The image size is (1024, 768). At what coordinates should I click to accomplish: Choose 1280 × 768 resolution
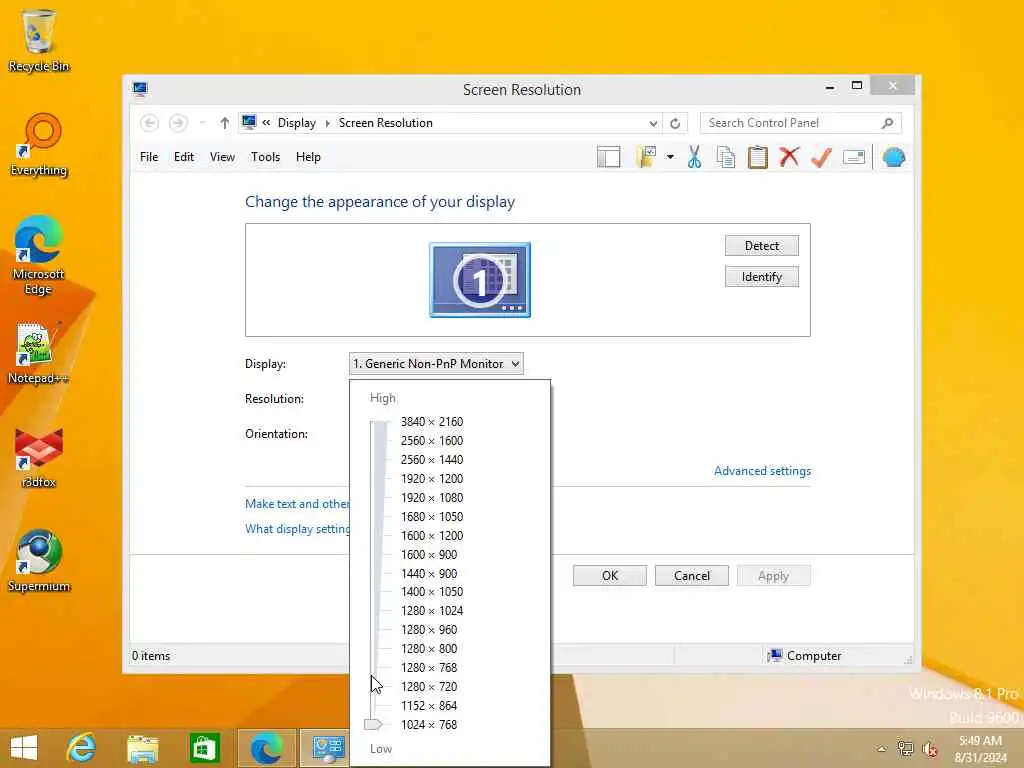click(x=429, y=667)
